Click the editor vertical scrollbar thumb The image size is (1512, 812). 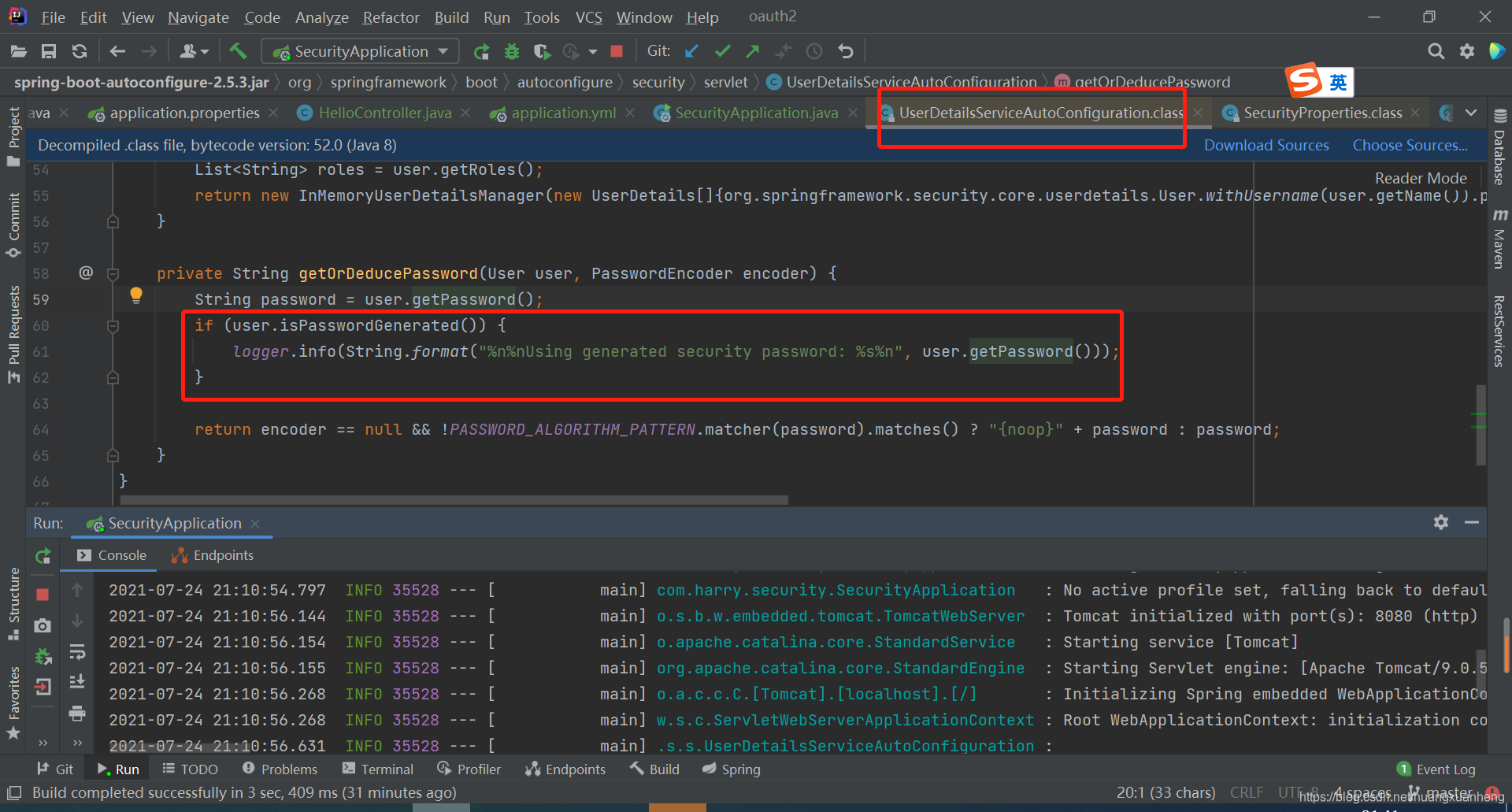[x=1480, y=425]
